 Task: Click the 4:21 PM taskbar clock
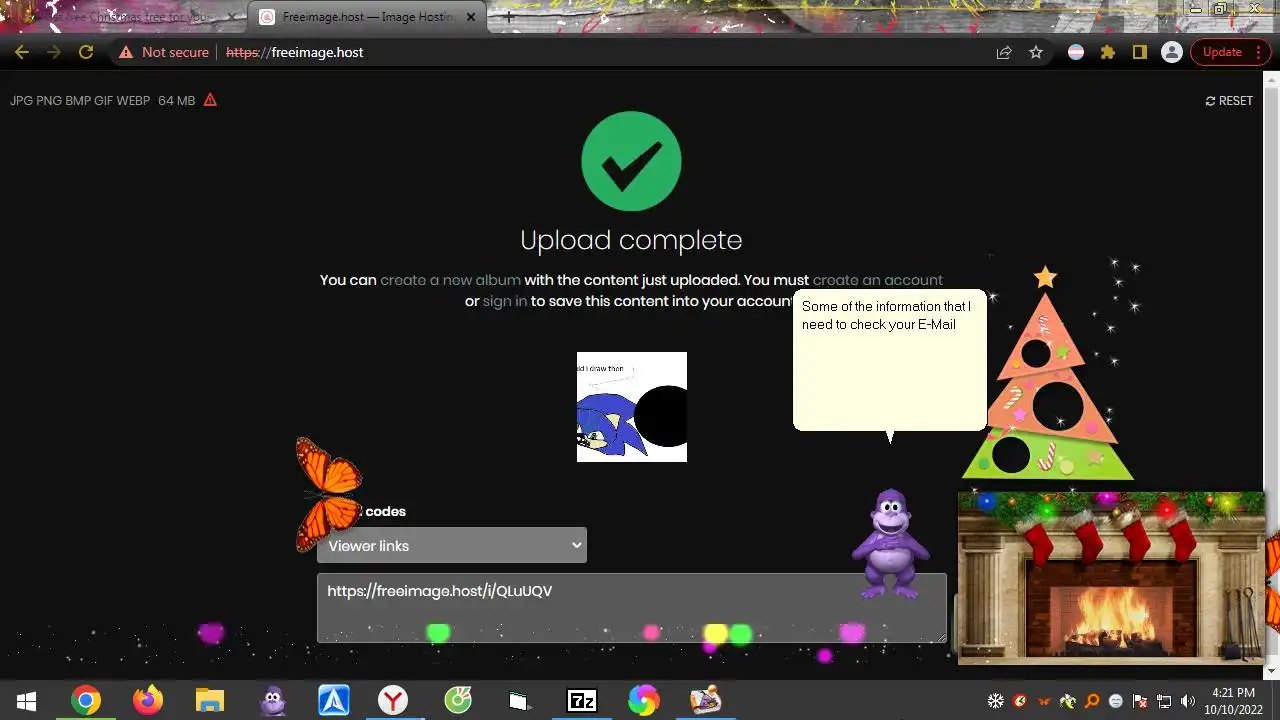click(x=1232, y=701)
